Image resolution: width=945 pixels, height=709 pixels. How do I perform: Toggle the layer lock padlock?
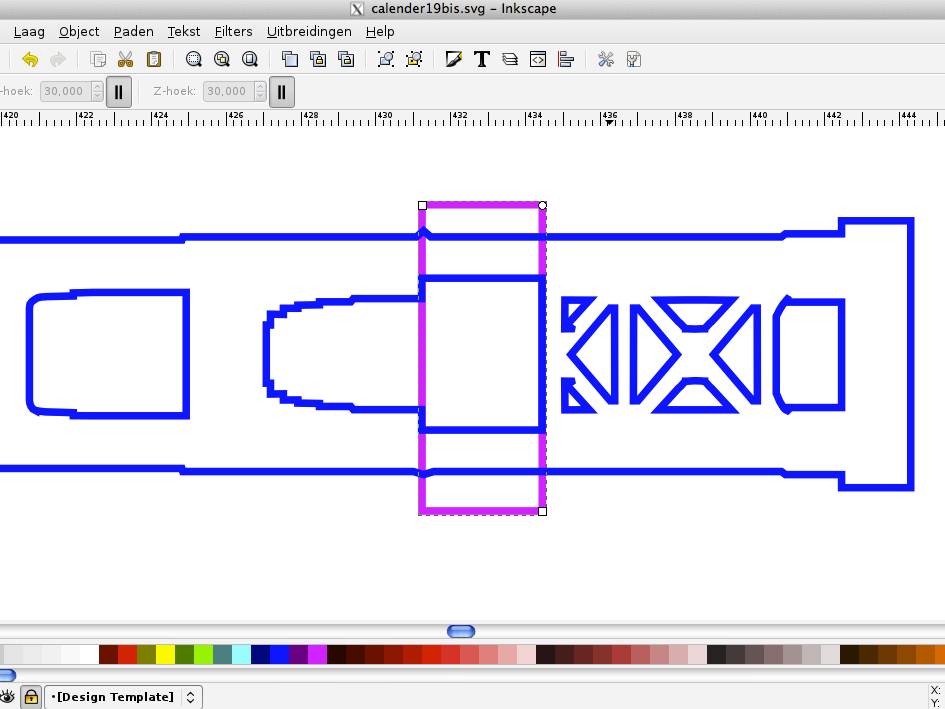31,697
